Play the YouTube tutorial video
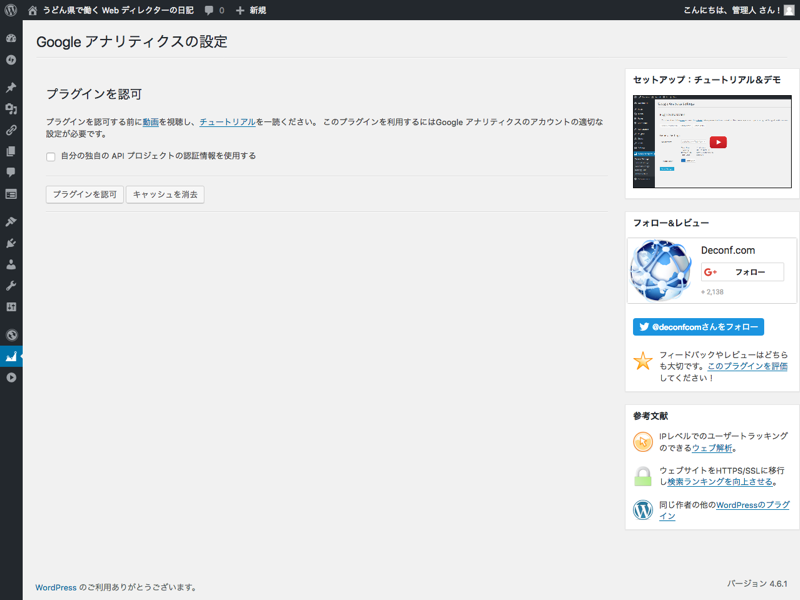The image size is (800, 600). [x=718, y=142]
